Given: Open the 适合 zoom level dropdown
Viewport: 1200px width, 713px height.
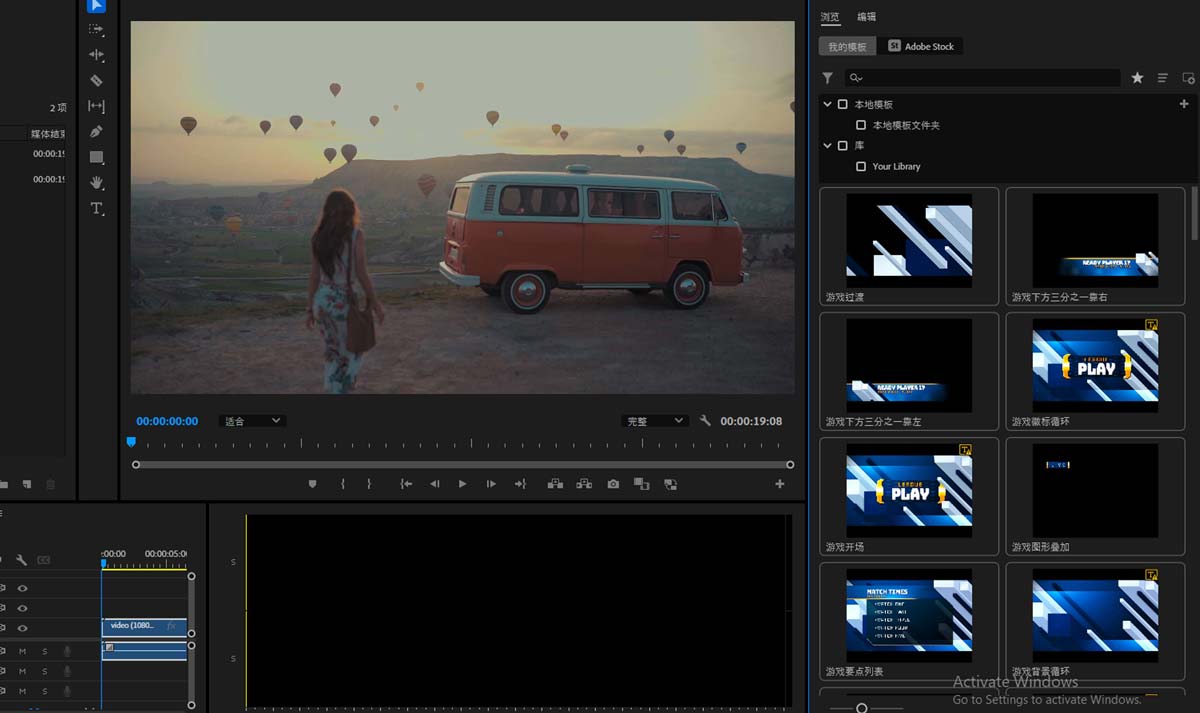Looking at the screenshot, I should 251,421.
